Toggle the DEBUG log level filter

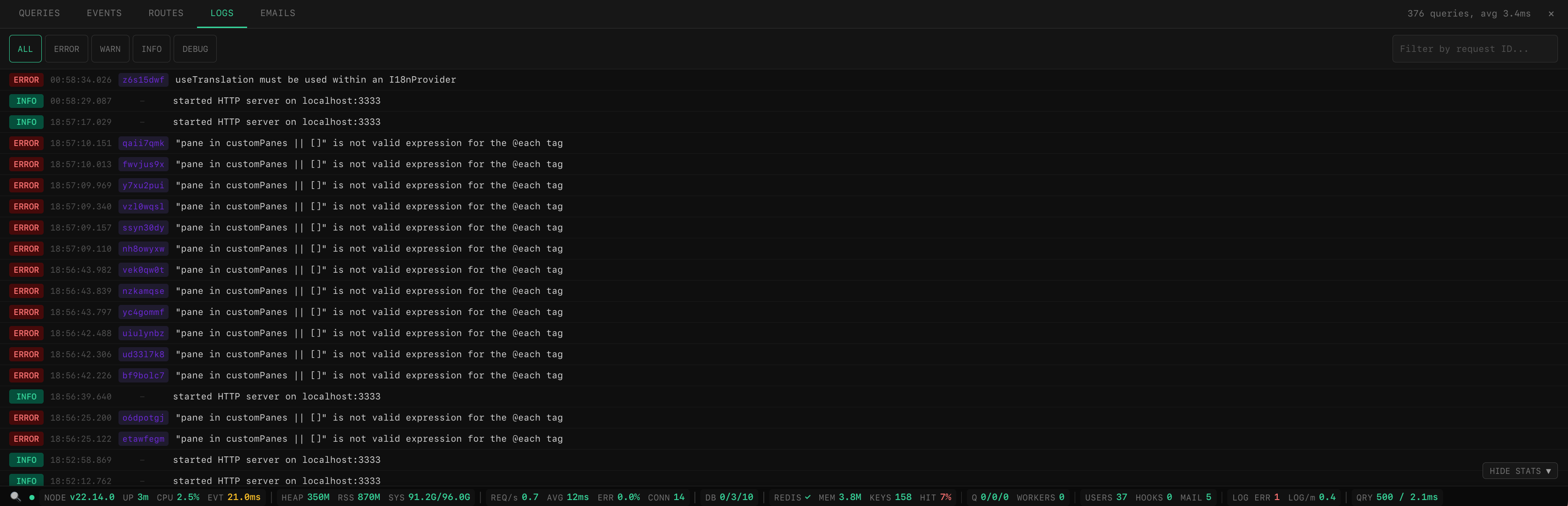pos(195,49)
